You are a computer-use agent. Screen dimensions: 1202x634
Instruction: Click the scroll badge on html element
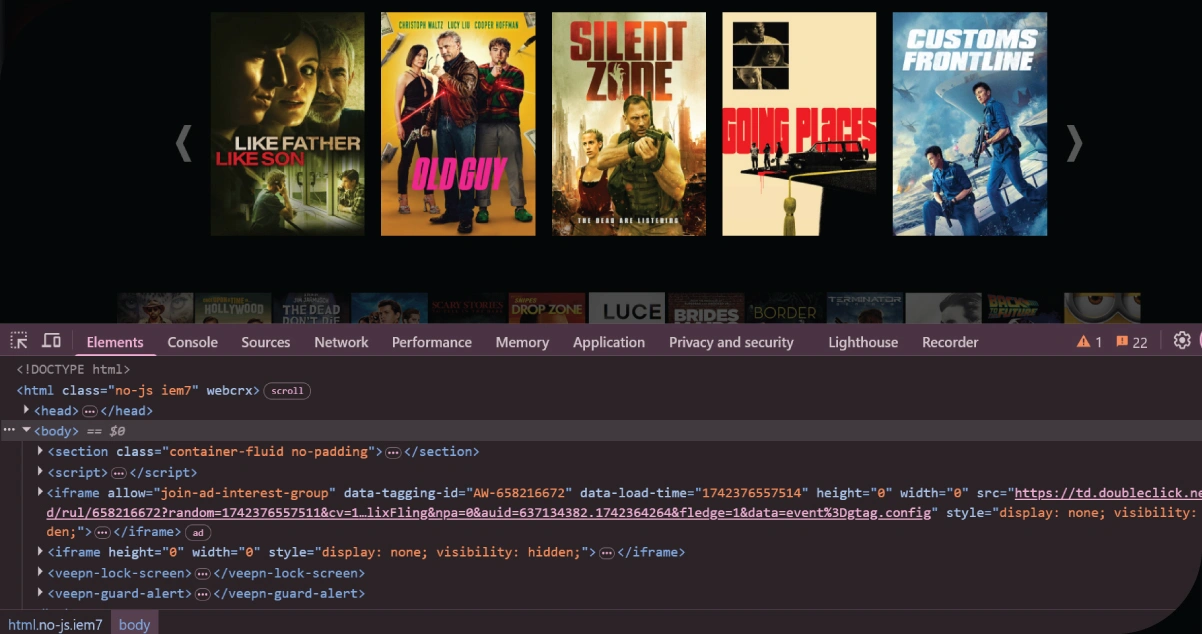point(287,391)
